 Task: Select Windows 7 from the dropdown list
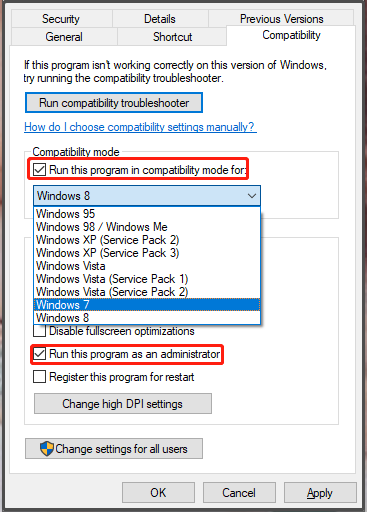point(147,305)
